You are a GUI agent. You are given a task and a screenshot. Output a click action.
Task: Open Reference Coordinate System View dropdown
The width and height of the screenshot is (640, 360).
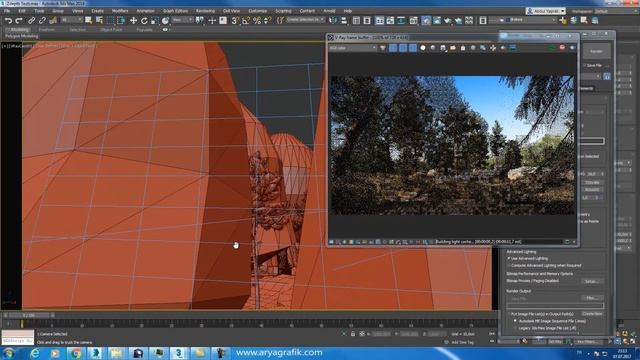[182, 20]
